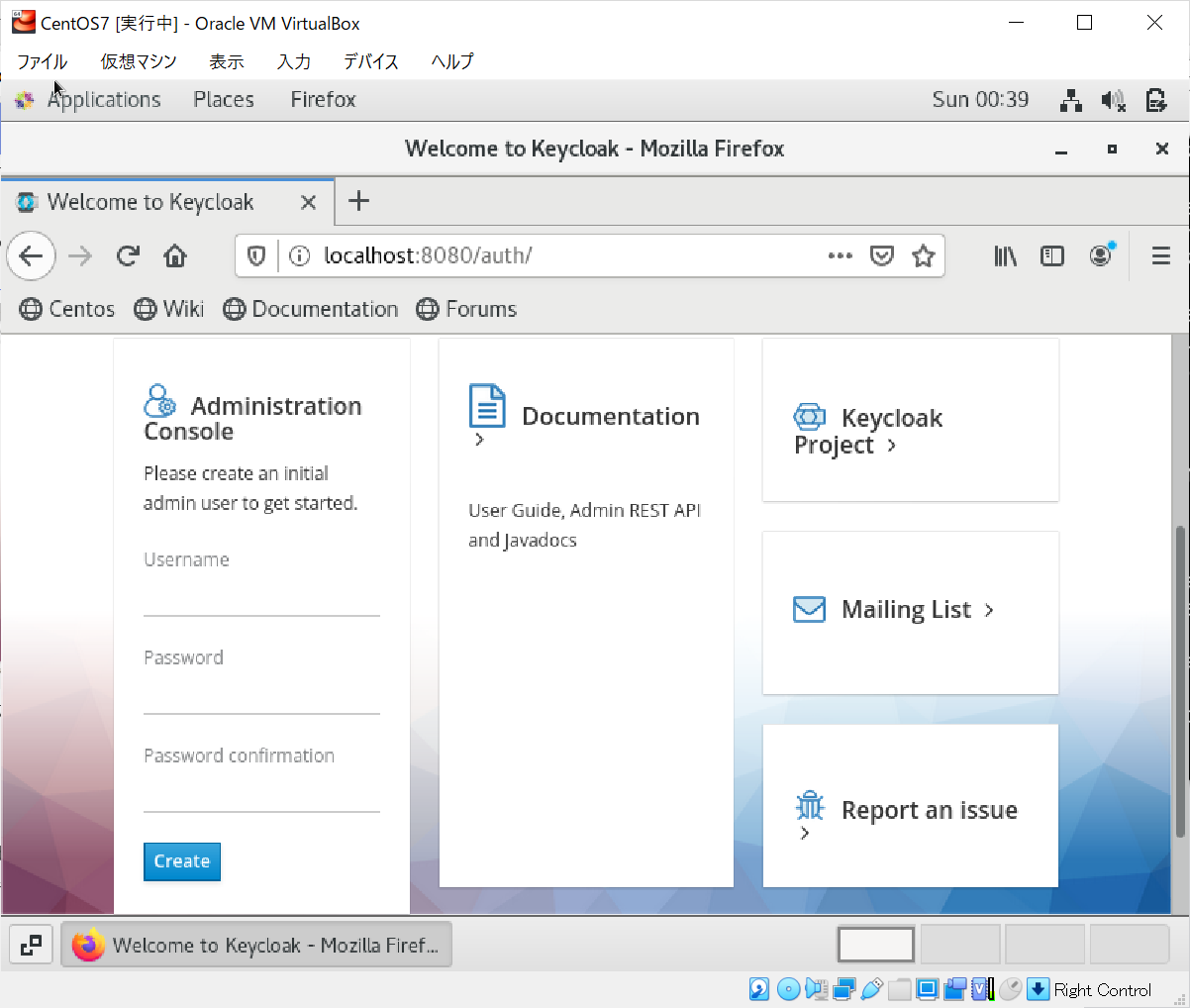
Task: Click VirtualBox display status icon
Action: pos(928,989)
